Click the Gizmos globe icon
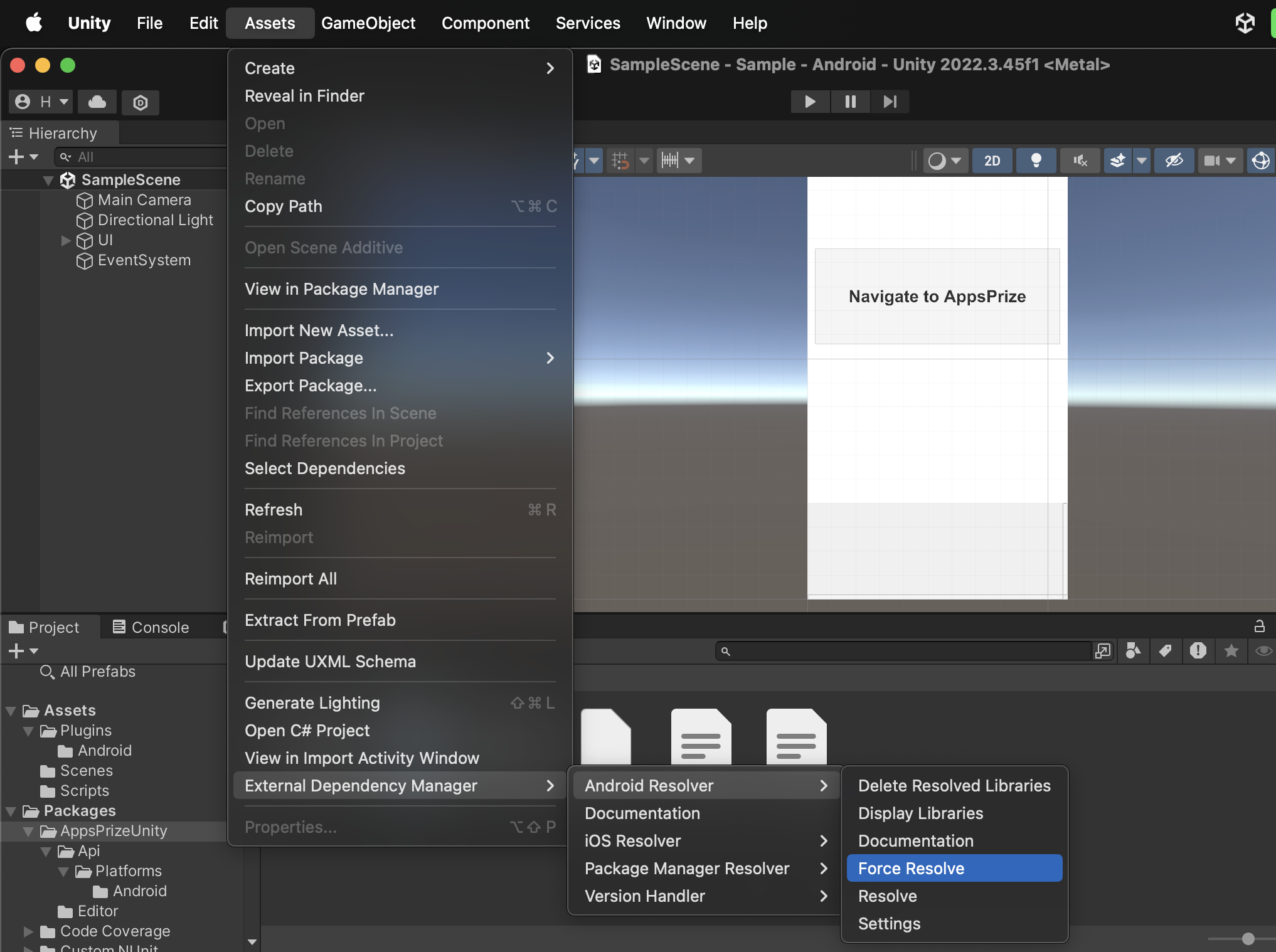The image size is (1276, 952). point(1260,161)
